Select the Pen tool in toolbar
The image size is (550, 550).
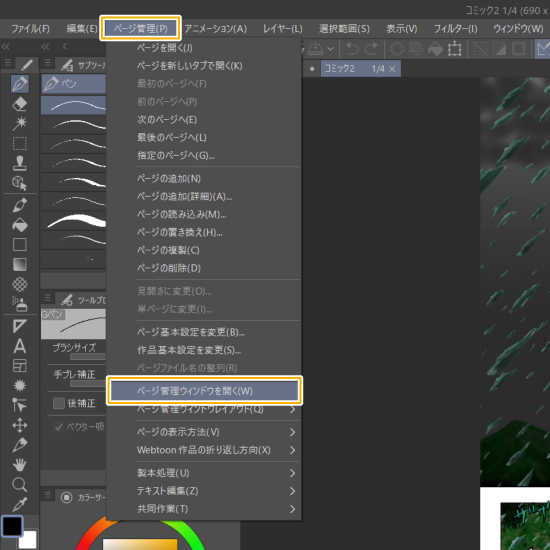click(x=20, y=84)
